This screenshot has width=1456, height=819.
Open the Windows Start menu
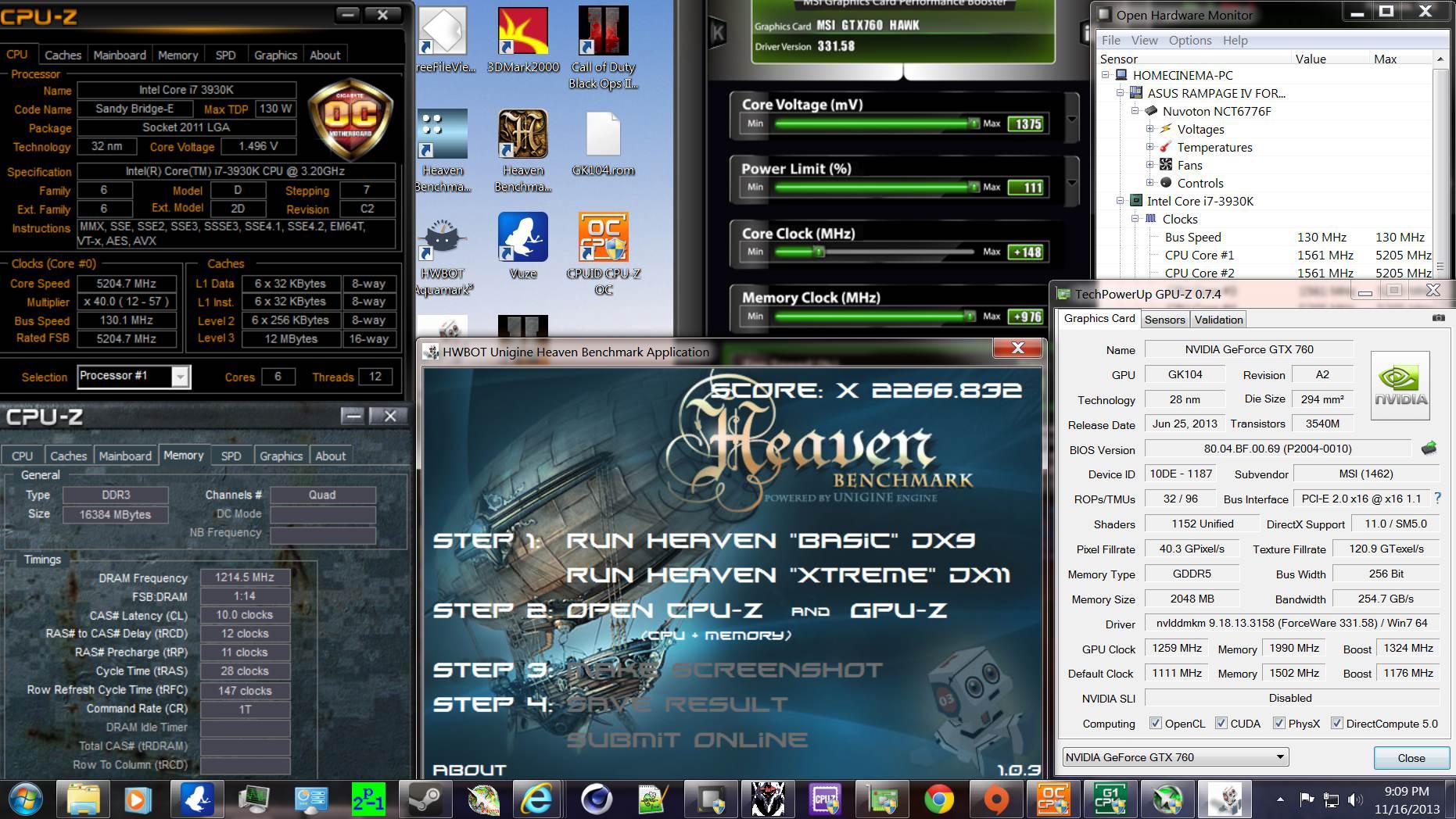[x=24, y=799]
